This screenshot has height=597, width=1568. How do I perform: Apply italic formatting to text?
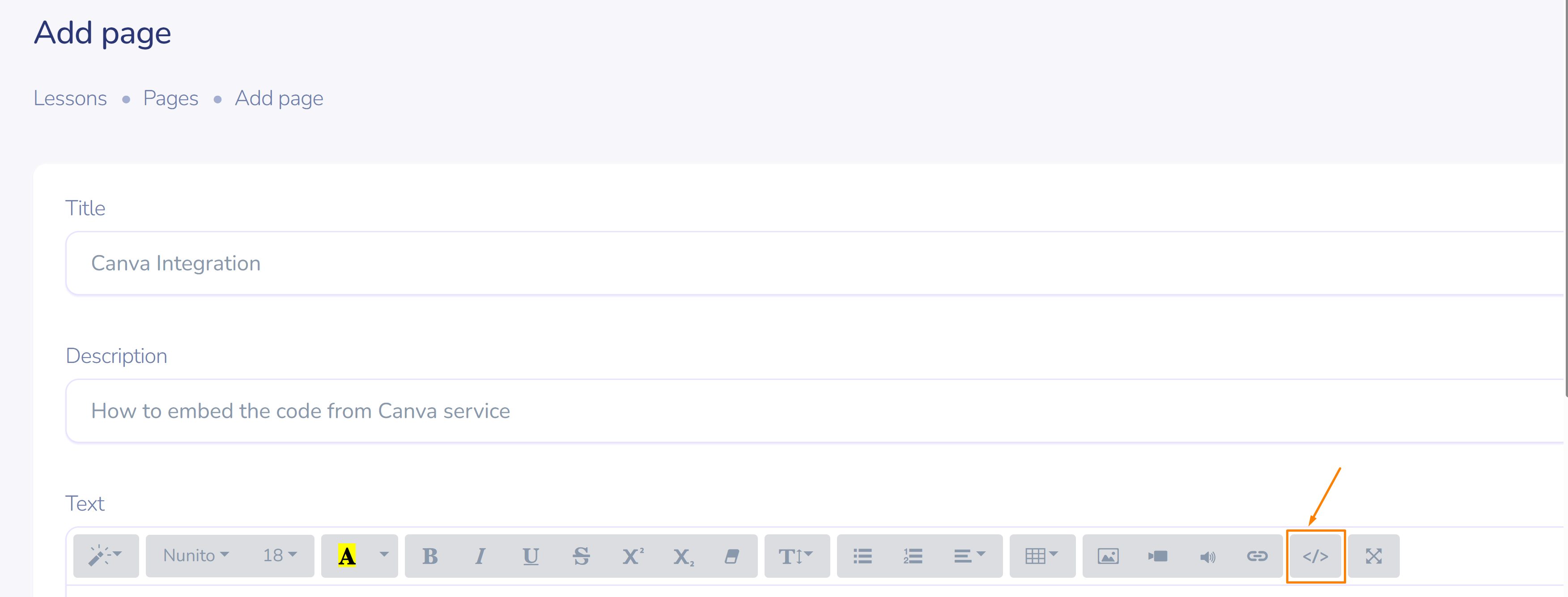(x=480, y=556)
